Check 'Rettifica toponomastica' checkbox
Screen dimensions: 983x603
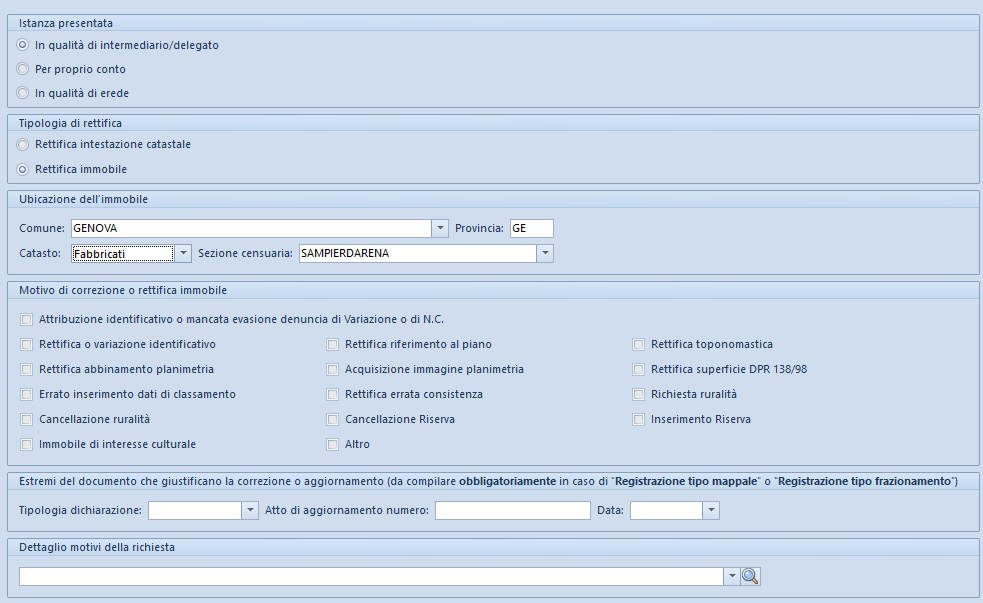[639, 345]
